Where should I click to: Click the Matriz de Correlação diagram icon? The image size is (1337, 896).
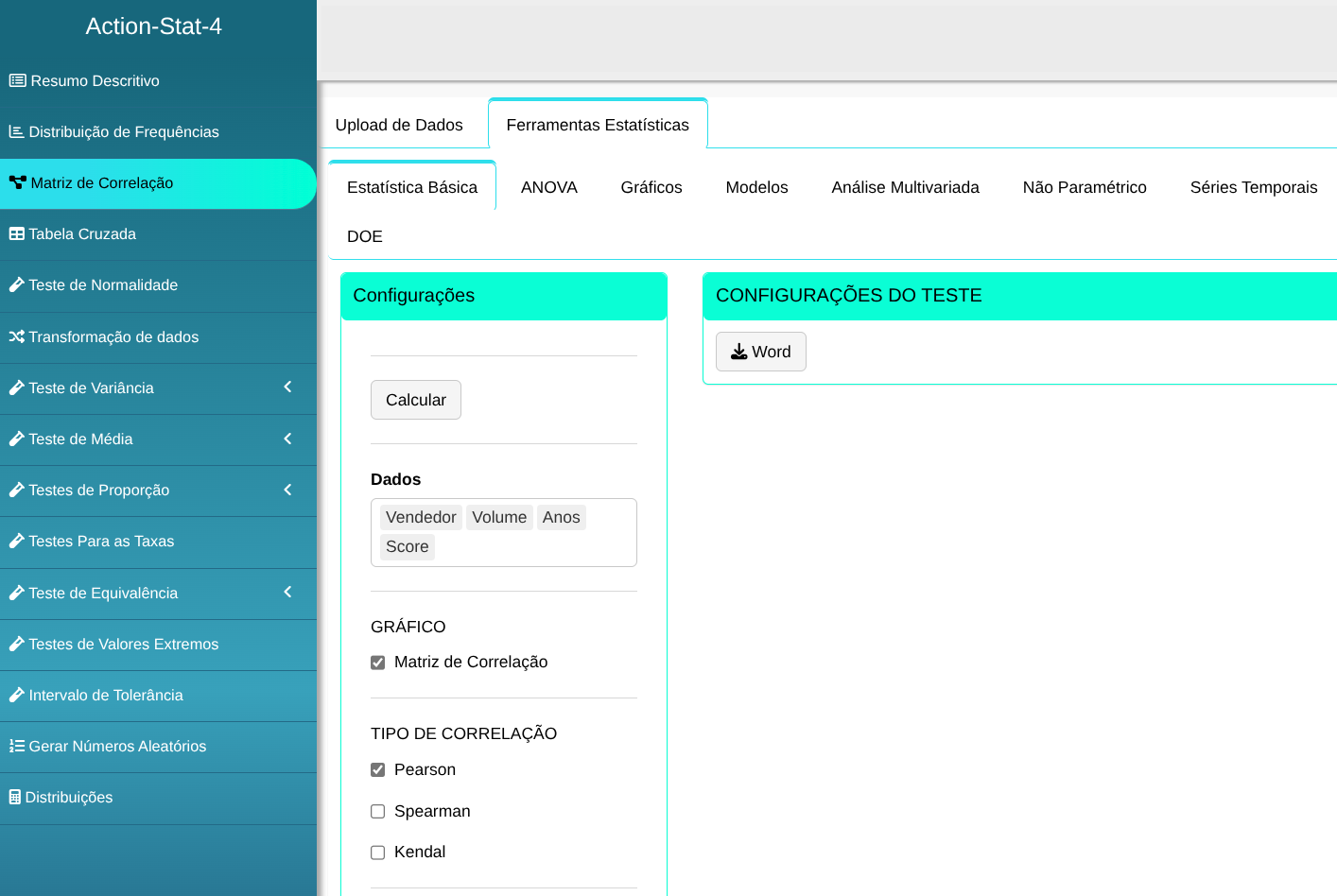click(x=17, y=183)
